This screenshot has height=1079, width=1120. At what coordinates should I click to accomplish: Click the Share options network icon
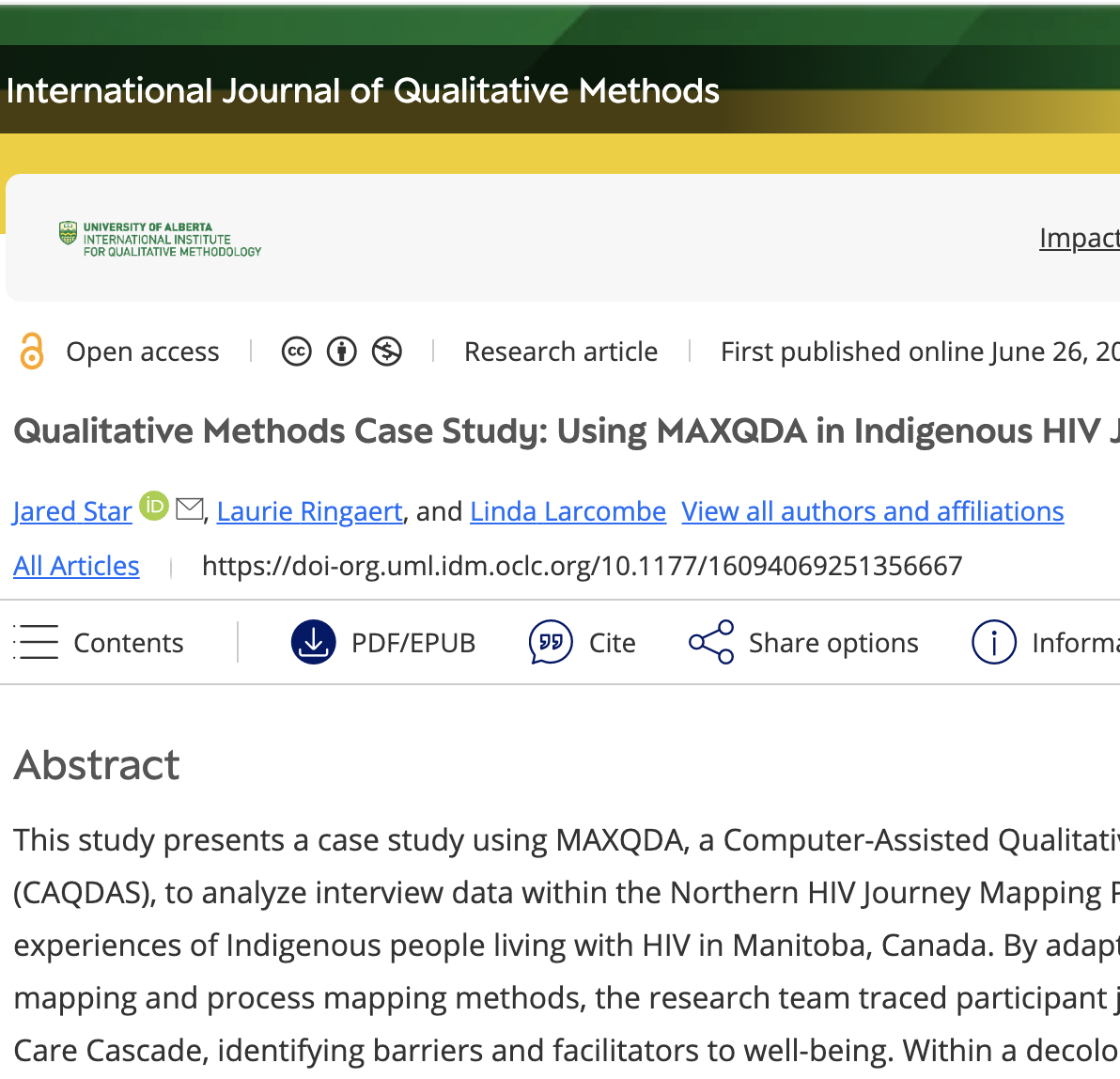coord(711,642)
